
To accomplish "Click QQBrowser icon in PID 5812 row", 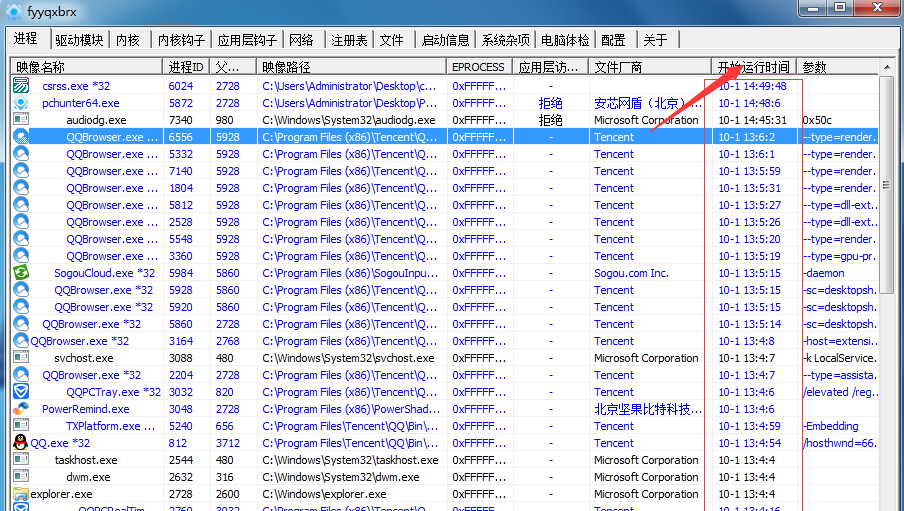I will (21, 205).
